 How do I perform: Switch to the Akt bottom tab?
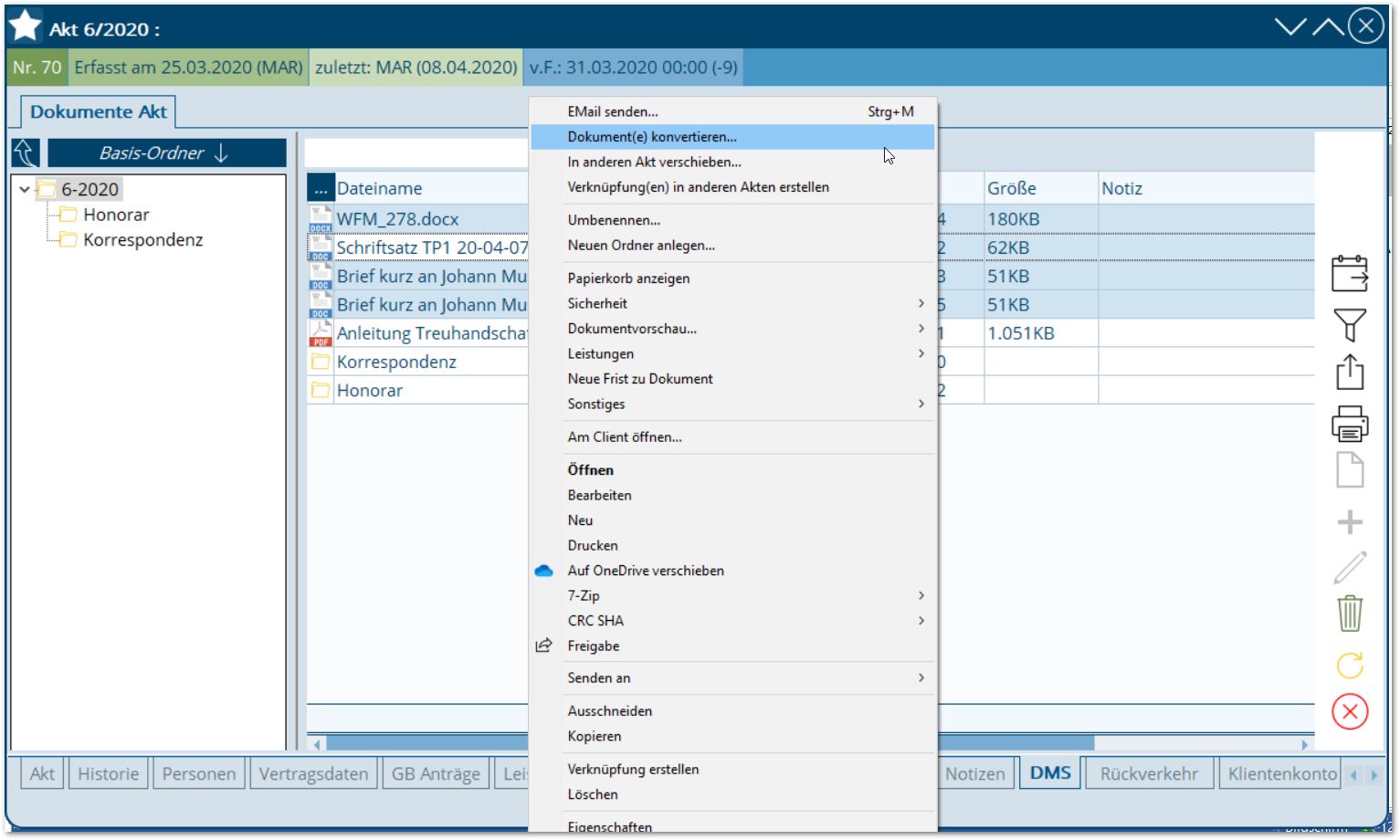pos(42,773)
